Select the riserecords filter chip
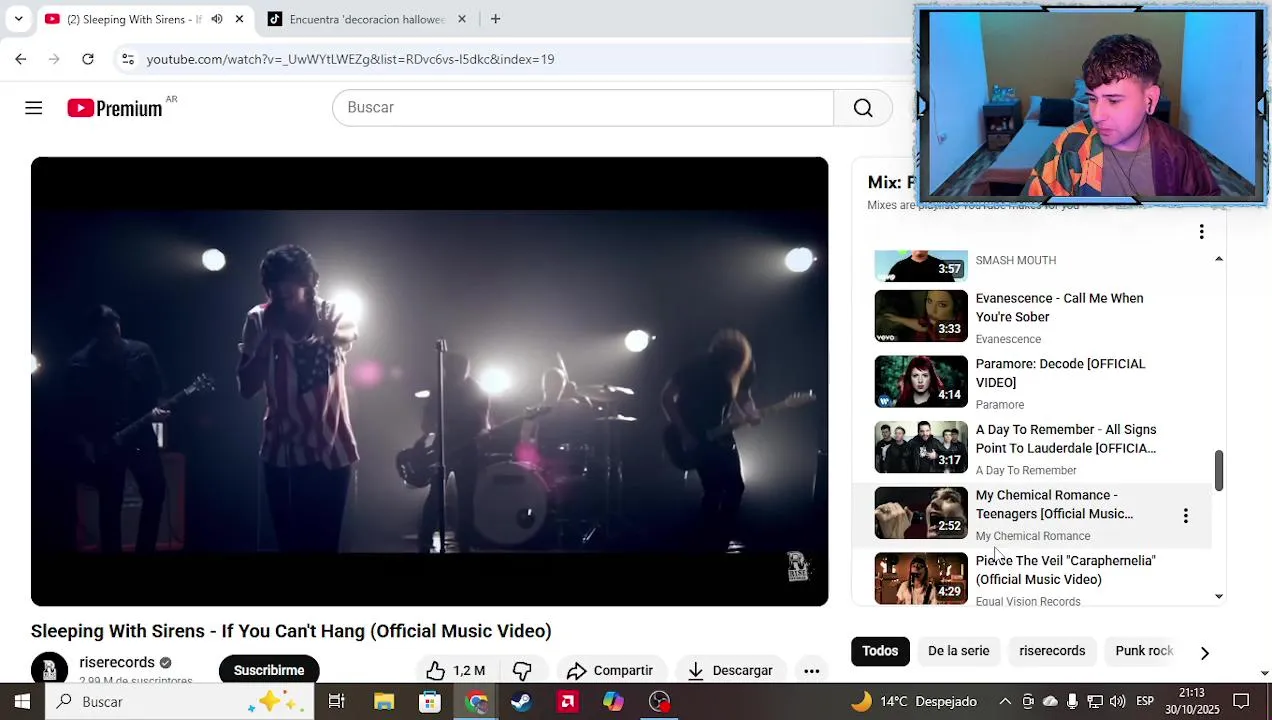Screen dimensions: 1272x720 coord(1052,651)
